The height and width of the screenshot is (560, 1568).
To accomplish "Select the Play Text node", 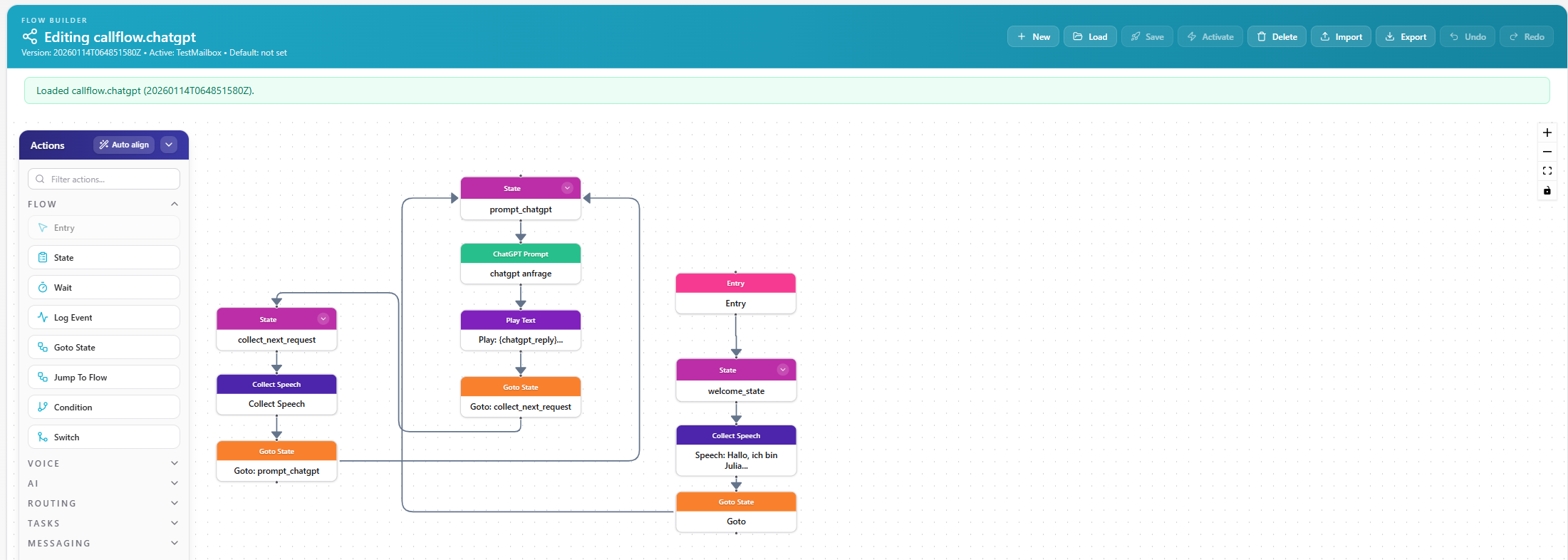I will tap(521, 330).
